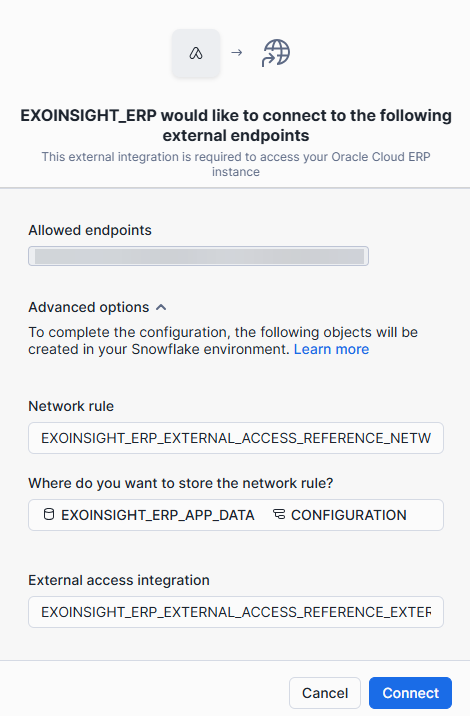Click the dialog title about external endpoints

236,126
